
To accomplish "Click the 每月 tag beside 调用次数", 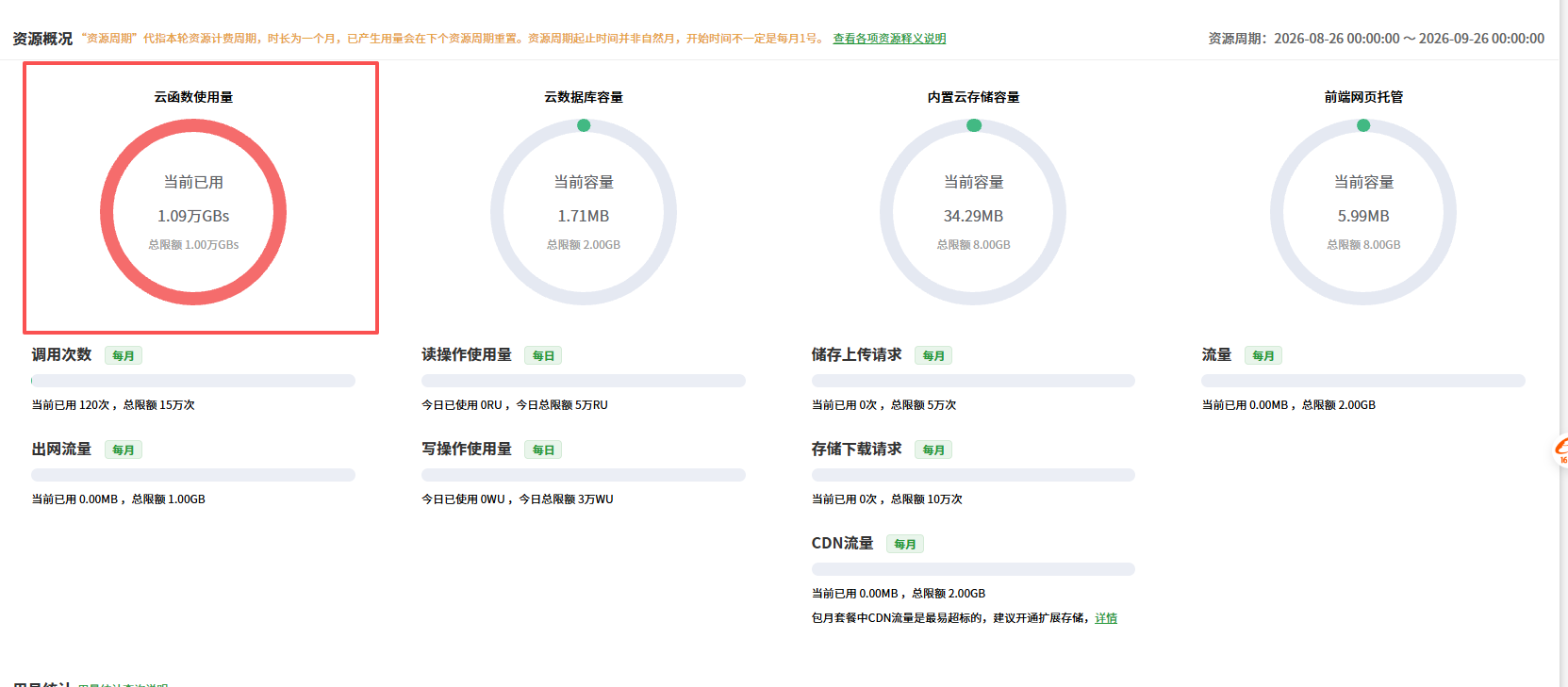I will (x=124, y=355).
